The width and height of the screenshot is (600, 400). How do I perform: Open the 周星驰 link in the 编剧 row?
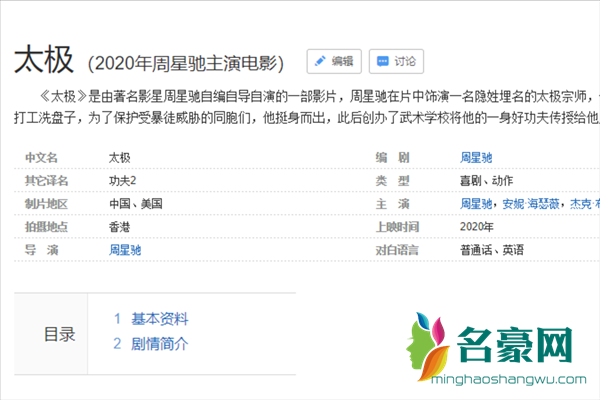(476, 158)
